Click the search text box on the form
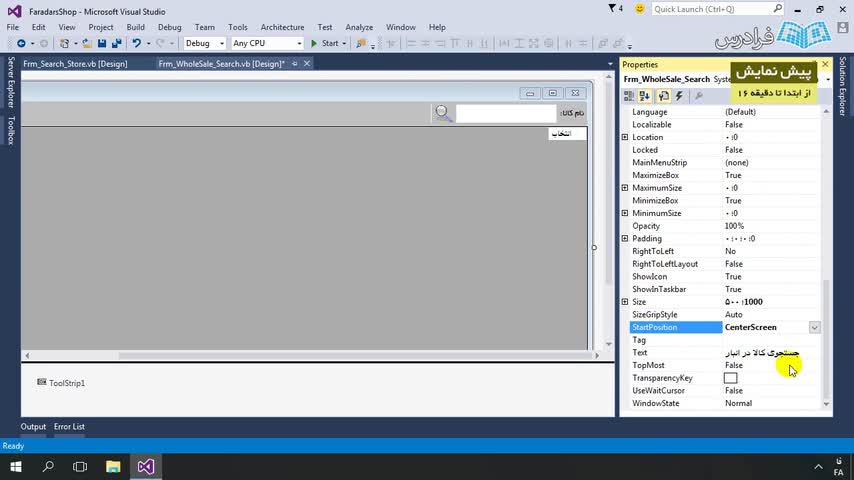This screenshot has height=480, width=854. pyautogui.click(x=505, y=113)
